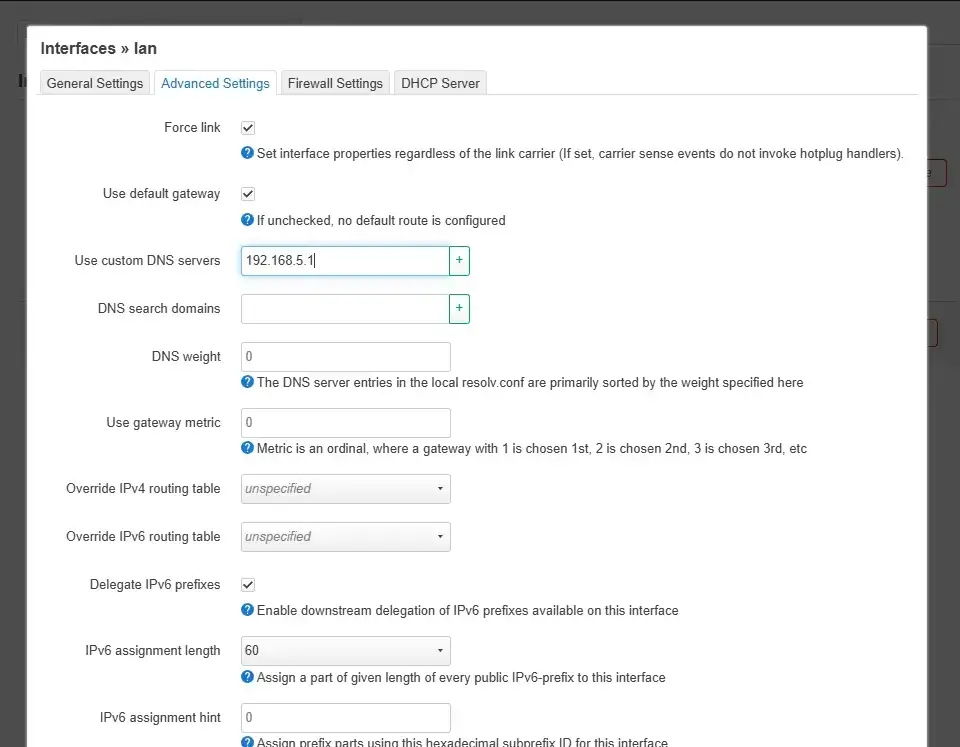Open Override IPv4 routing table dropdown
The width and height of the screenshot is (960, 747).
click(x=345, y=489)
